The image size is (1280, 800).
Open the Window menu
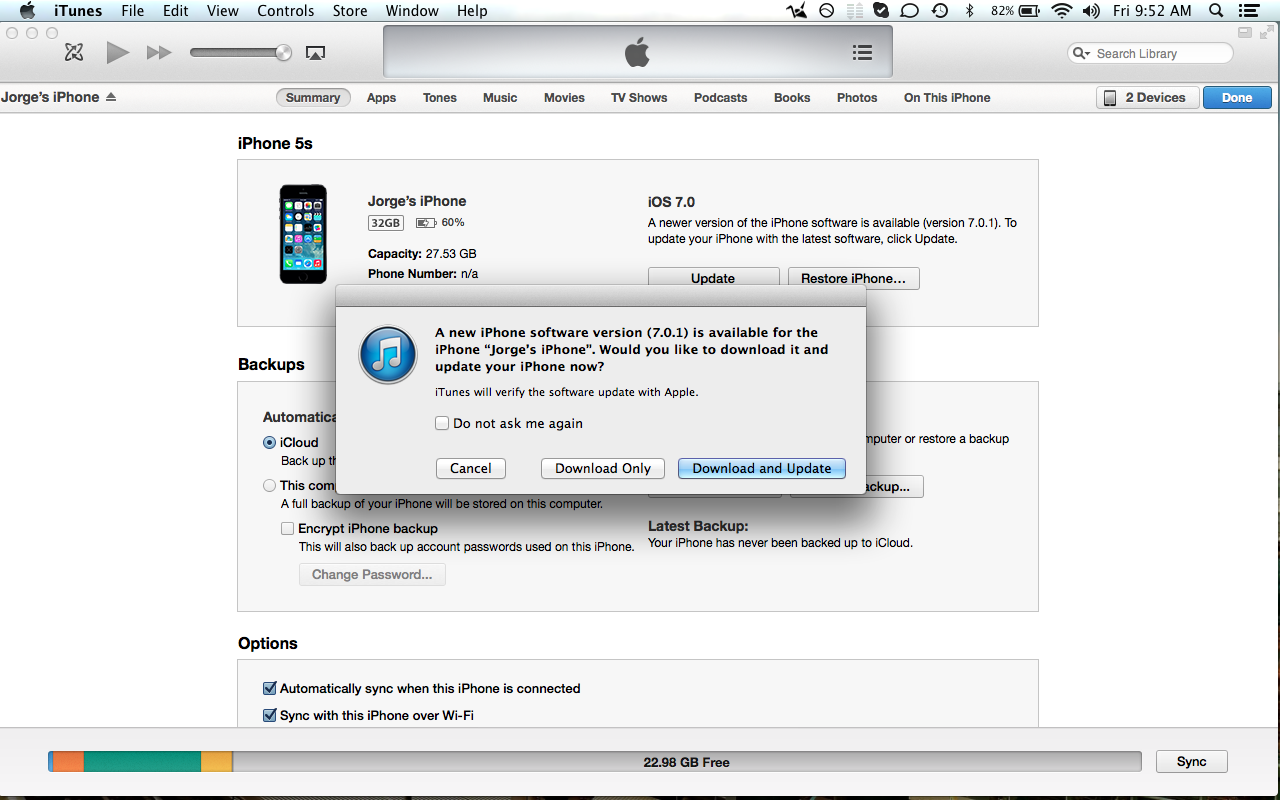[412, 11]
